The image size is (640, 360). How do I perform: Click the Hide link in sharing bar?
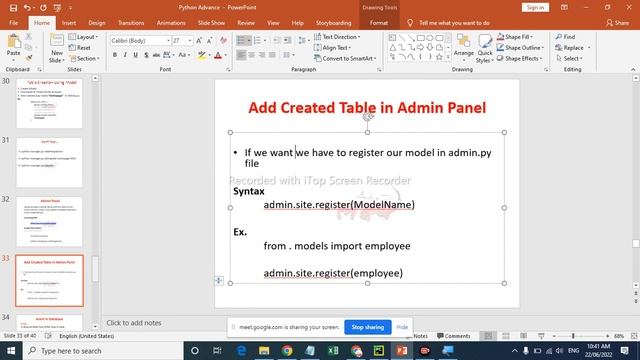[402, 327]
